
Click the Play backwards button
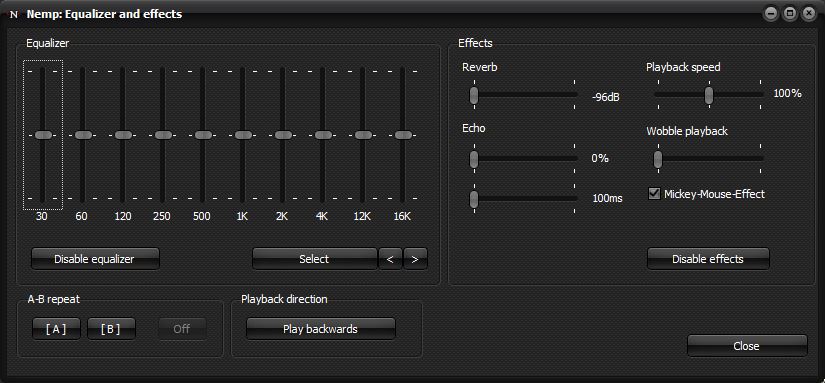click(x=320, y=329)
